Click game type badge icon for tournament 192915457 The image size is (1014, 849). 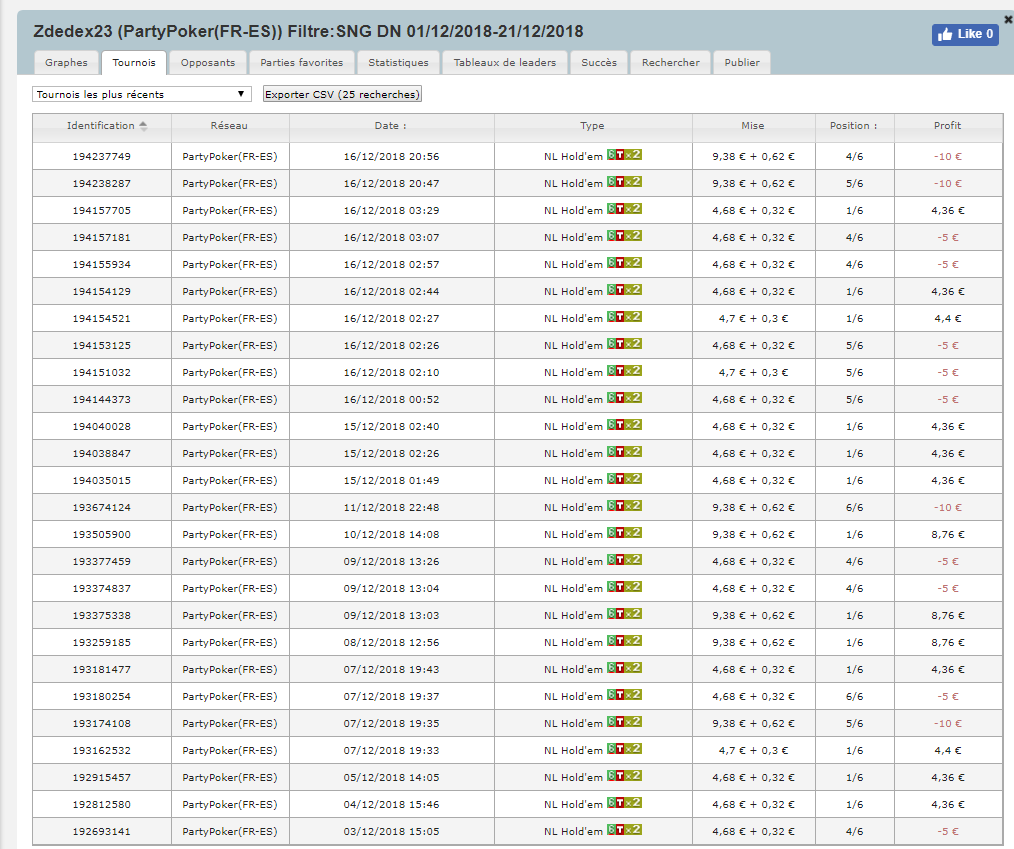click(x=624, y=777)
